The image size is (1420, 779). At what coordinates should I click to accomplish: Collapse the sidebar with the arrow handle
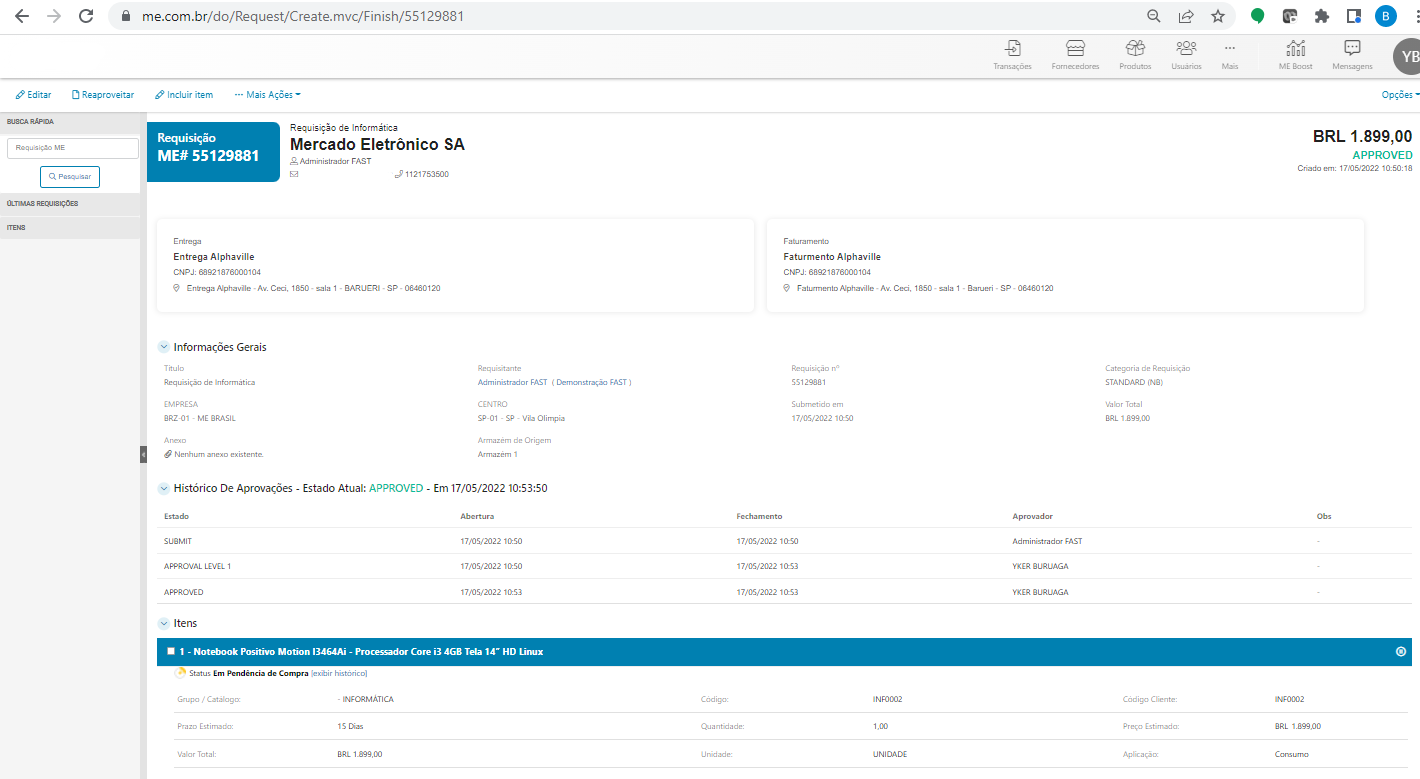pos(143,454)
